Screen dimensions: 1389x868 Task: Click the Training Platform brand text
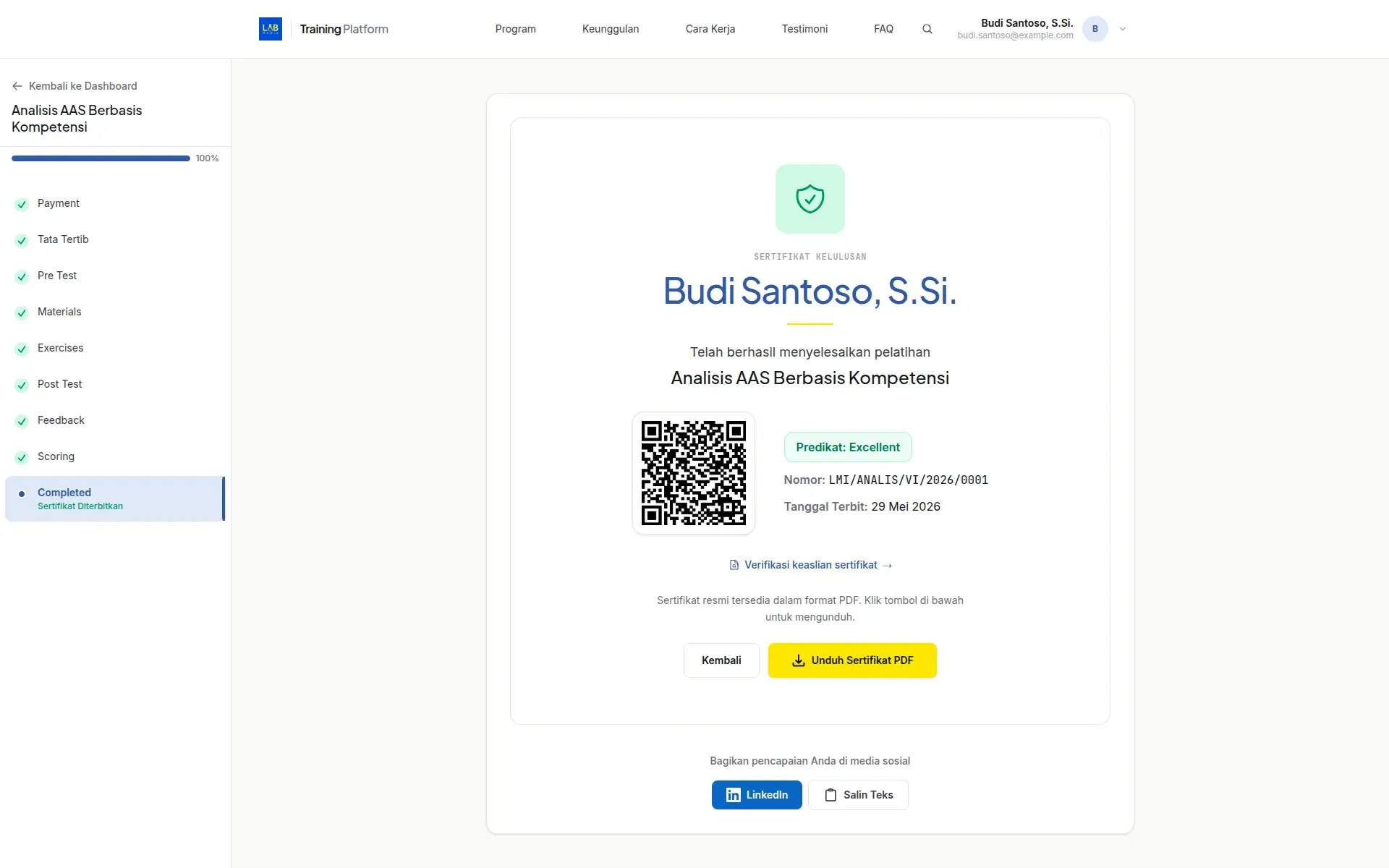tap(344, 29)
